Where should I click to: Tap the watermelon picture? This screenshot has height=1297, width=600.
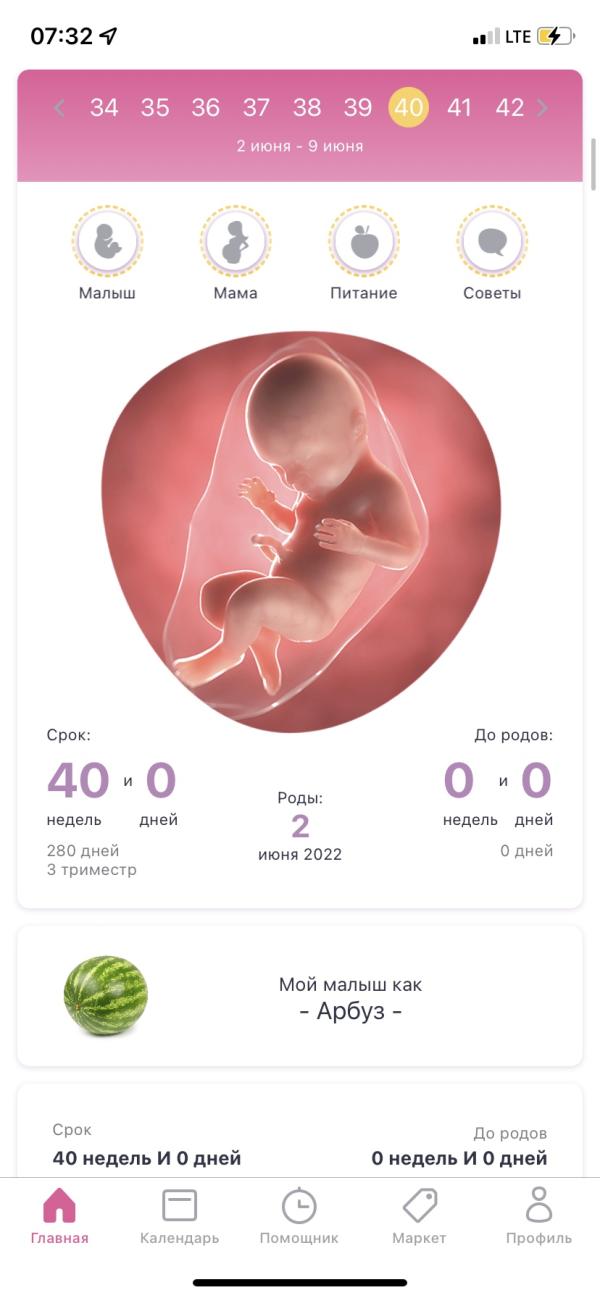[x=106, y=996]
